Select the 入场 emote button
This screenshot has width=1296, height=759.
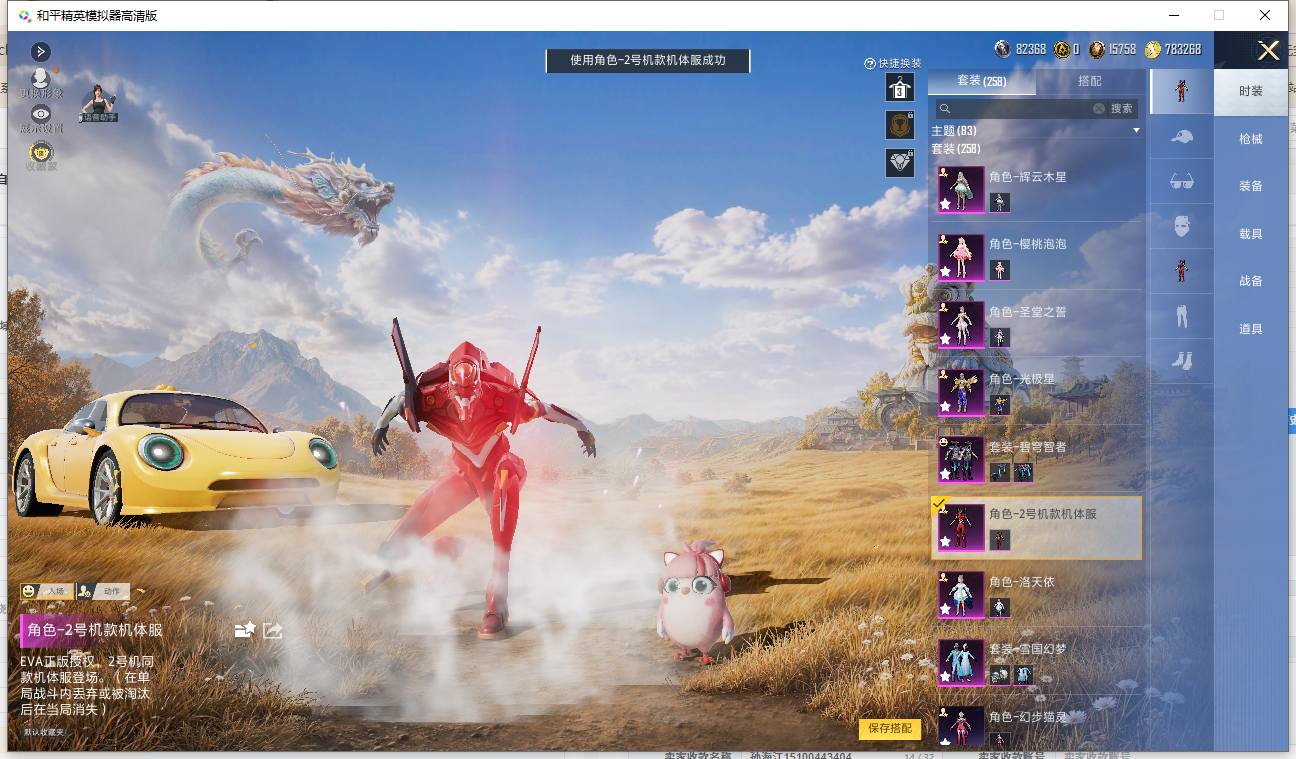click(47, 591)
